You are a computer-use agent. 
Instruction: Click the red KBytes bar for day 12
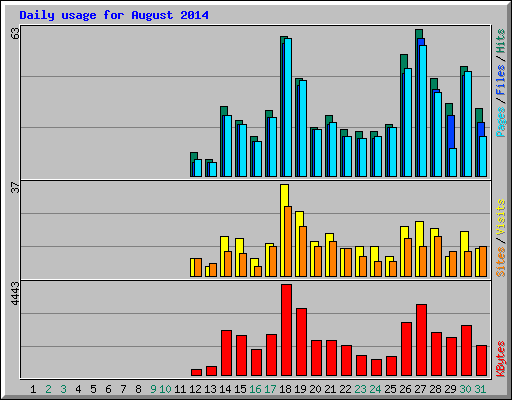coord(196,372)
